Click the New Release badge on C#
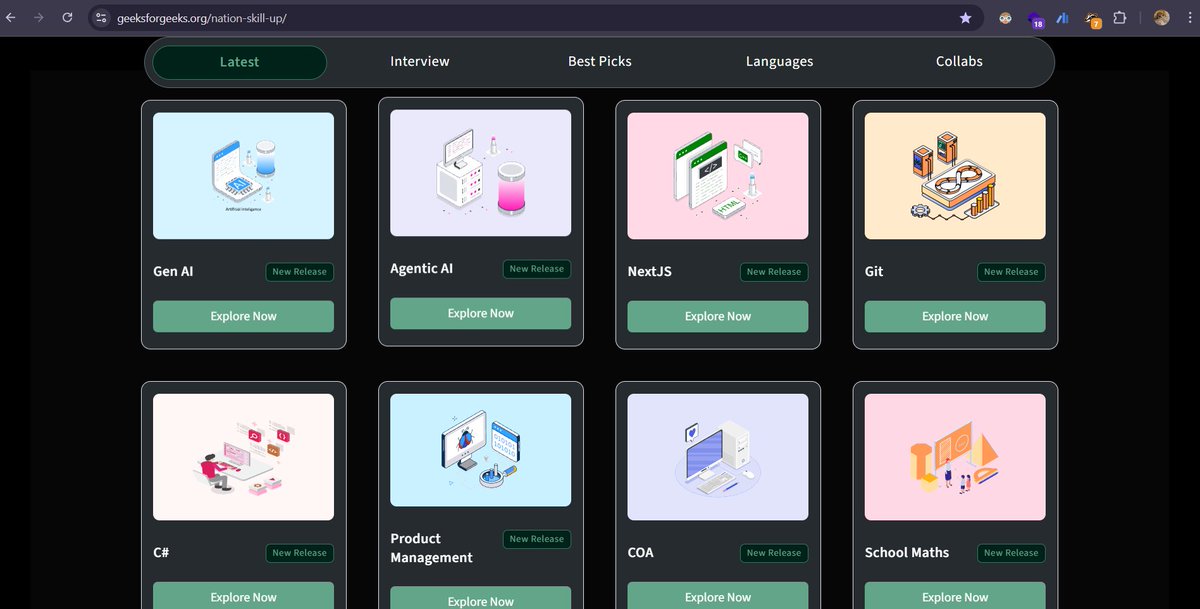Screen dimensions: 1200x609 point(300,552)
